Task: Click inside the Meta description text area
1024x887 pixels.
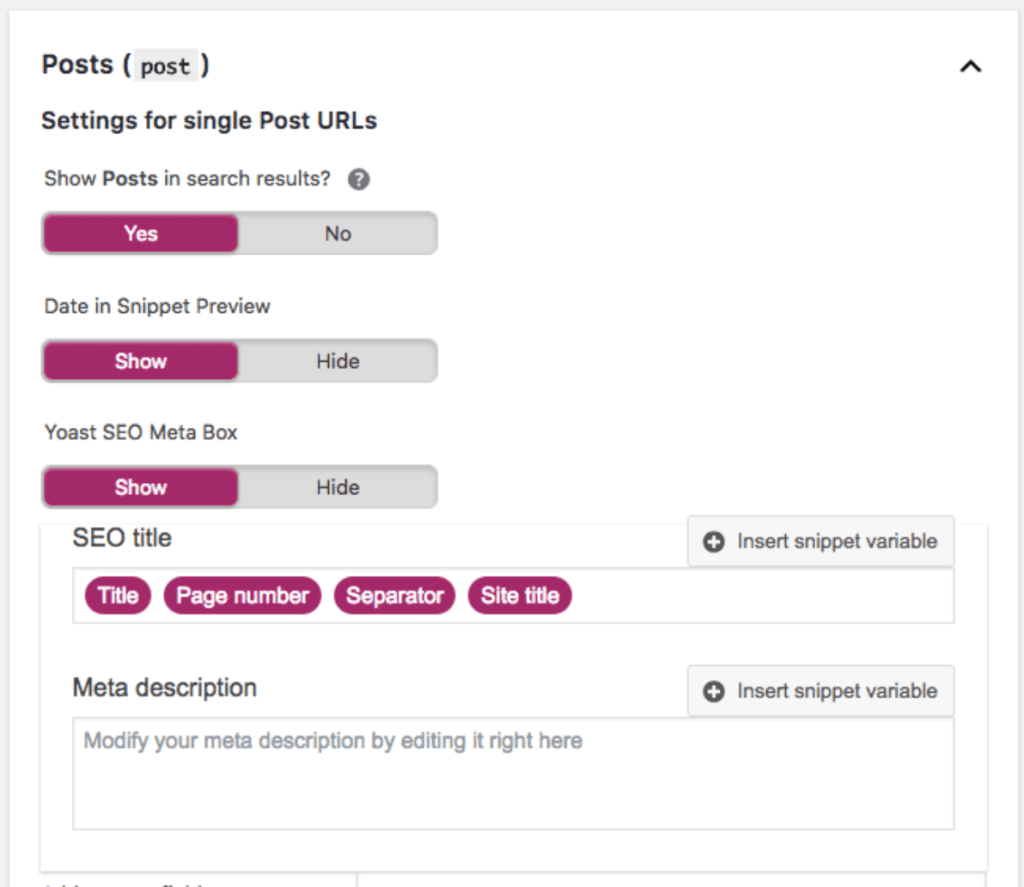Action: (512, 780)
